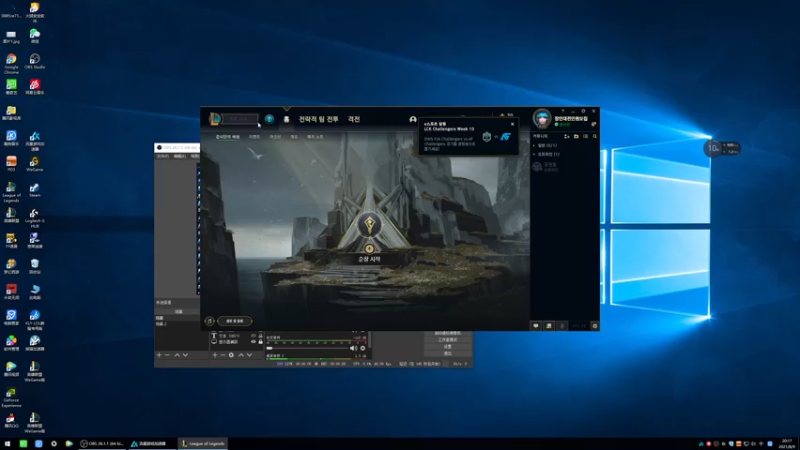Click the round speed widget beside the Windows logo
Image resolution: width=800 pixels, height=450 pixels.
click(x=713, y=148)
